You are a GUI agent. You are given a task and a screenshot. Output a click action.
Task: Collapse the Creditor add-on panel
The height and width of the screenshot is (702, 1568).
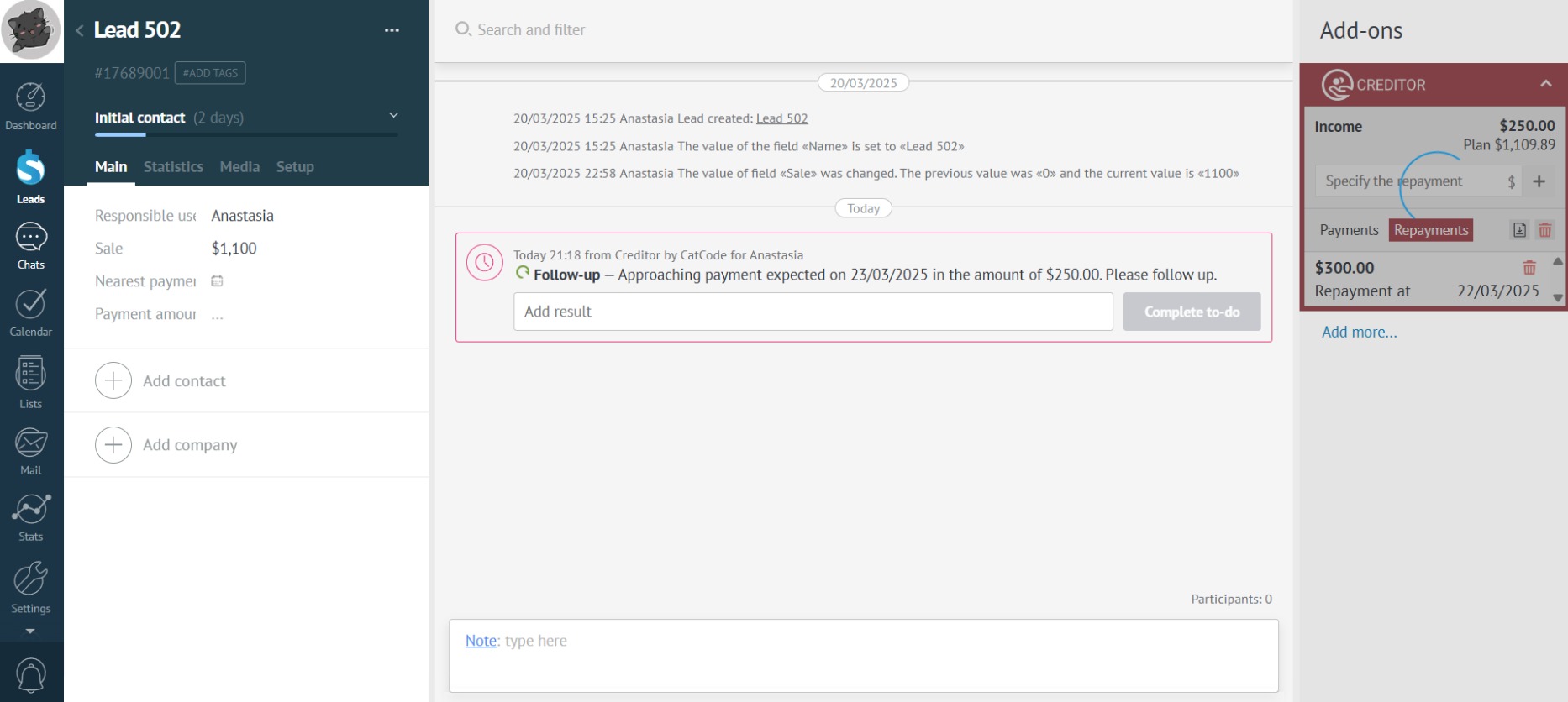(1545, 84)
